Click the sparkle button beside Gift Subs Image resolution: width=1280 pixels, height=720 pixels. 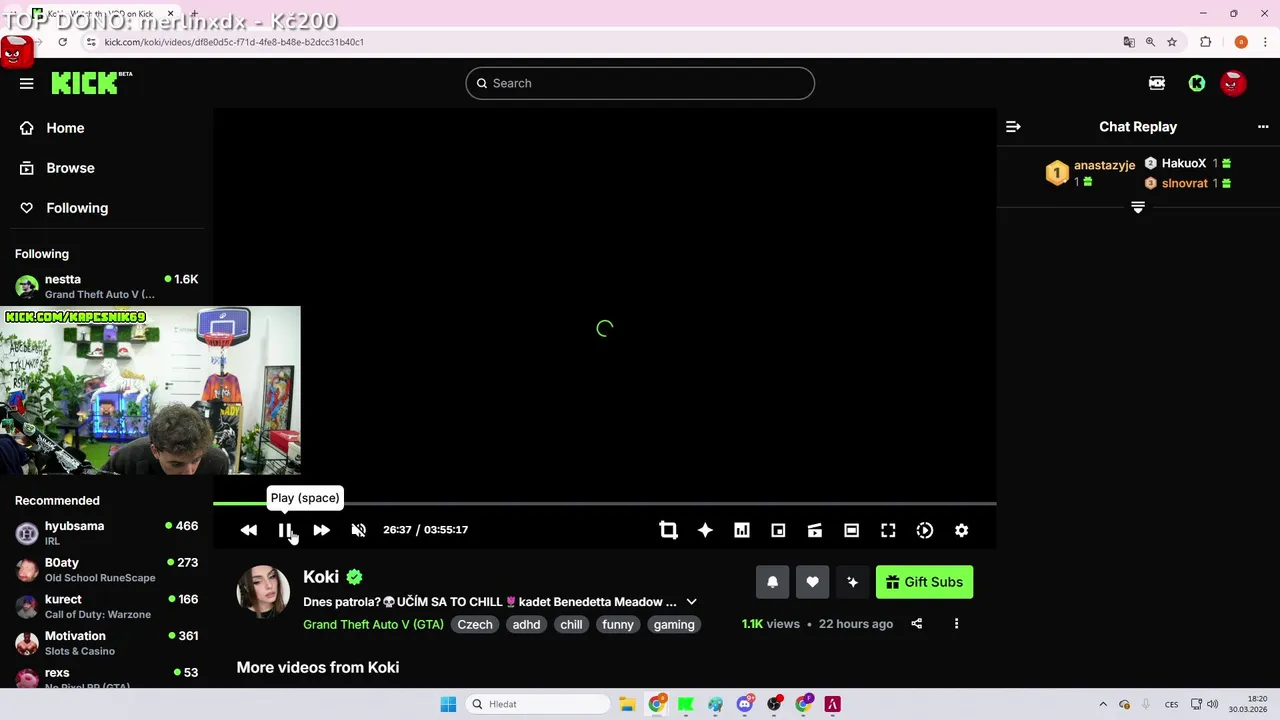tap(852, 582)
